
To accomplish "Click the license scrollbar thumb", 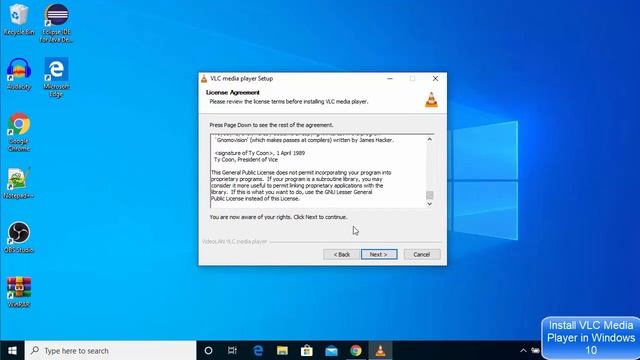I will pos(429,195).
